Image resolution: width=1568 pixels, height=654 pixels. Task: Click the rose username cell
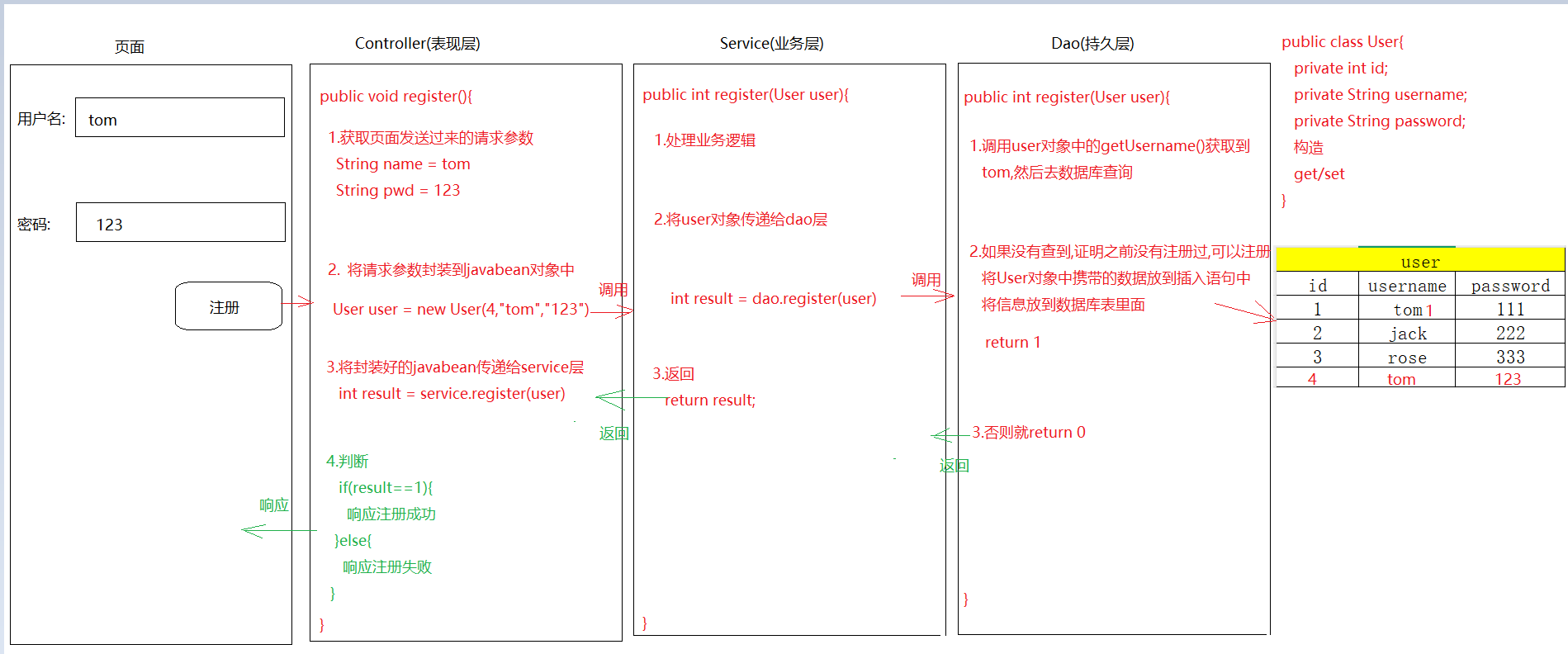(1407, 357)
